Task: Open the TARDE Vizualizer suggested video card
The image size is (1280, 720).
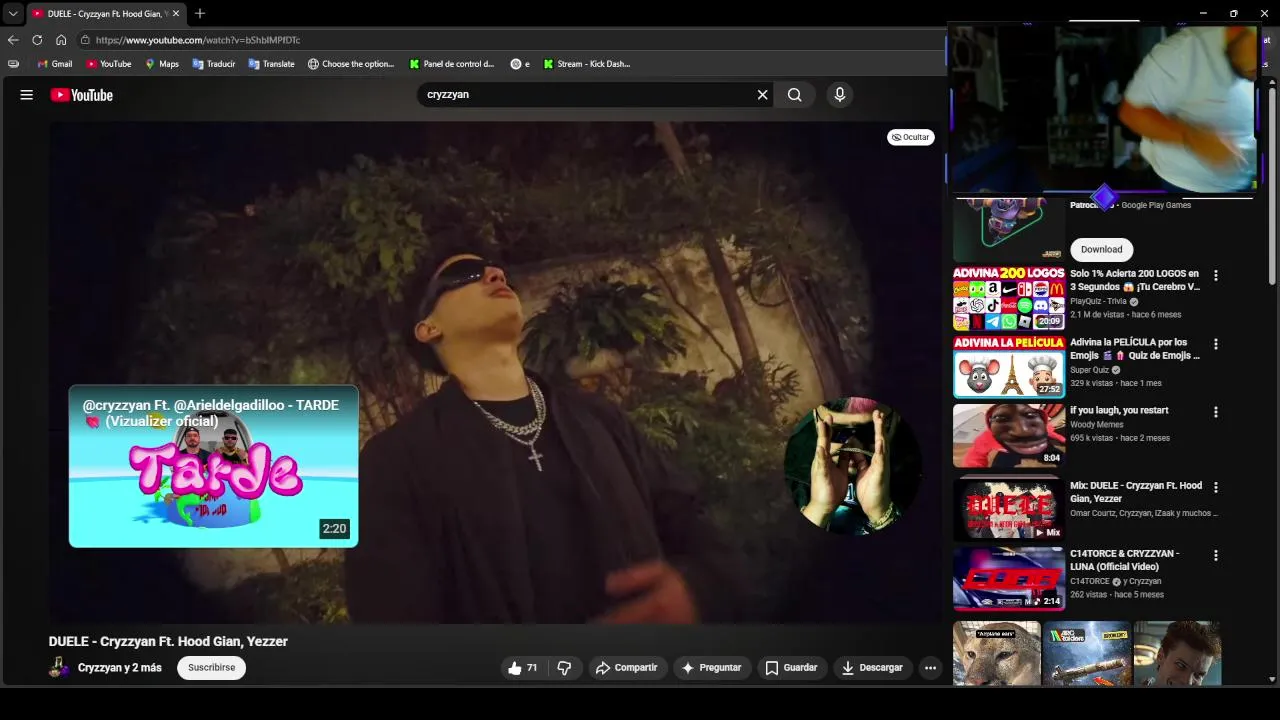Action: (x=213, y=466)
